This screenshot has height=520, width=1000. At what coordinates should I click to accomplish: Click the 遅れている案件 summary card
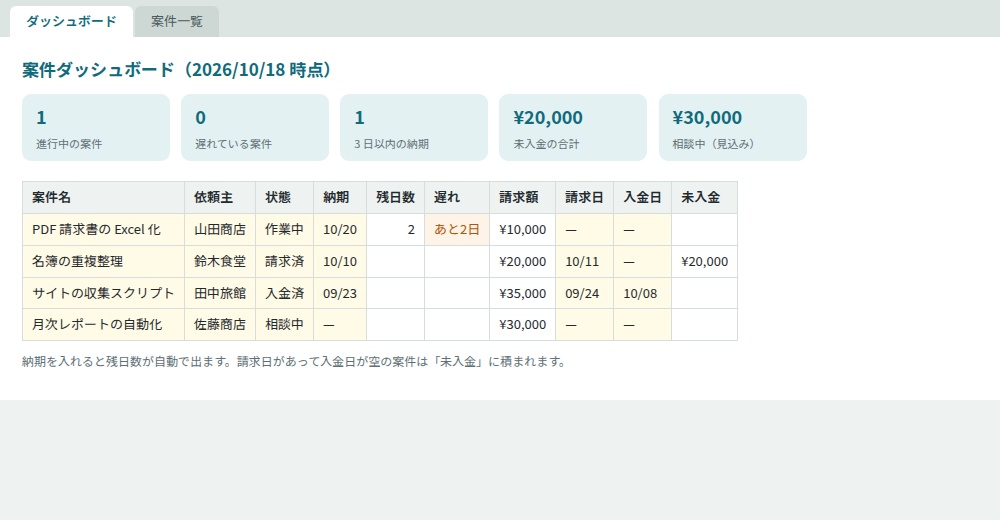tap(255, 128)
